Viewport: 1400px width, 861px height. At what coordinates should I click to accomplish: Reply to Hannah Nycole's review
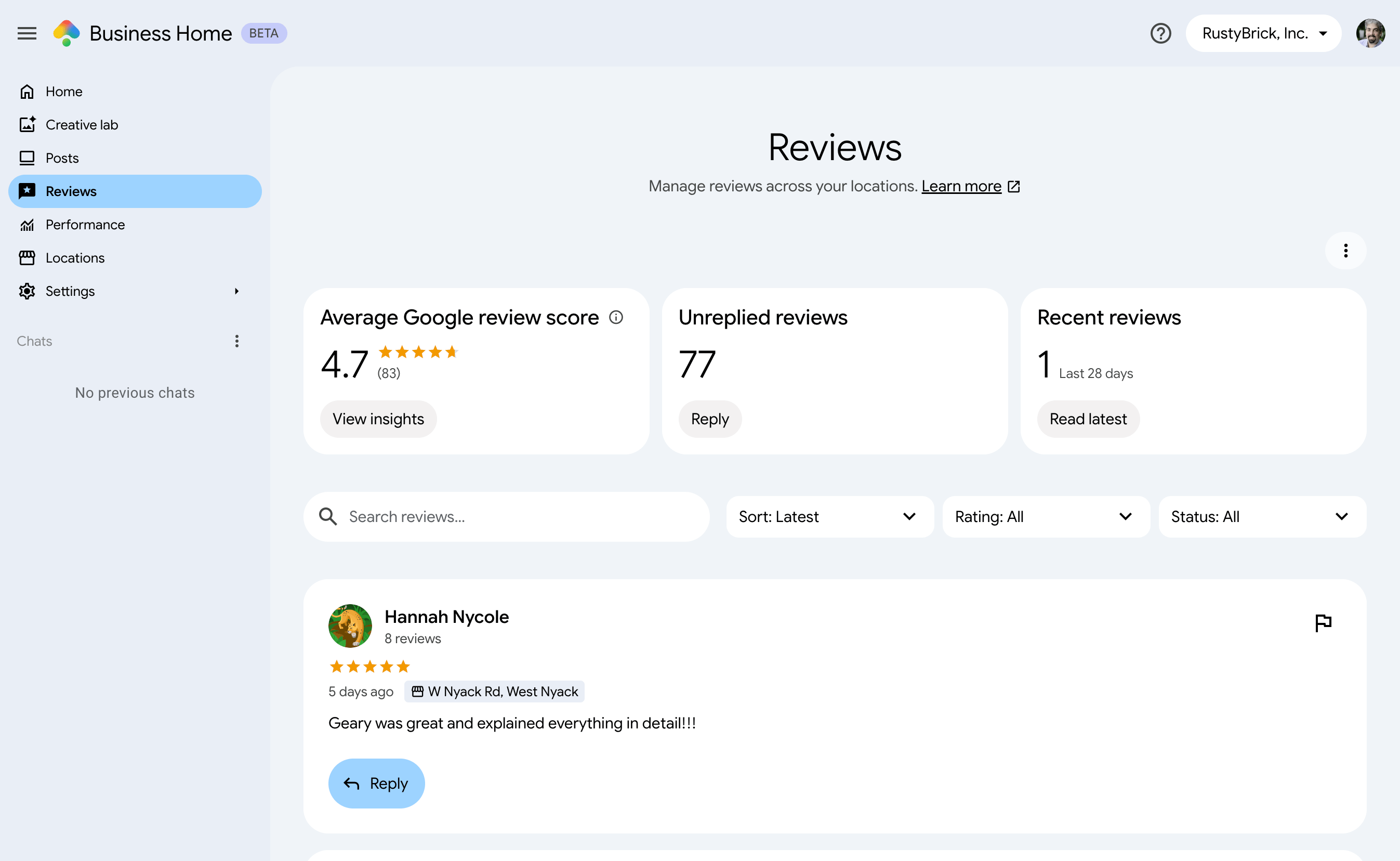tap(376, 784)
